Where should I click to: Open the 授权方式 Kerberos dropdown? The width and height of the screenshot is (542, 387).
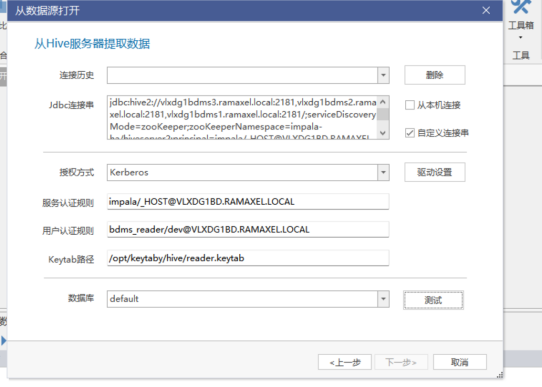[383, 172]
